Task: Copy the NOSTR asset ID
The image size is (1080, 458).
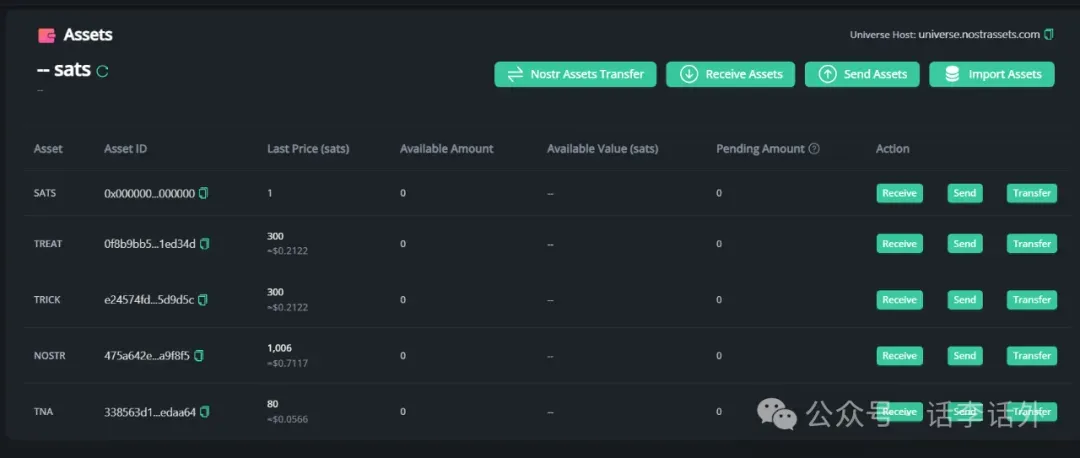Action: click(199, 355)
